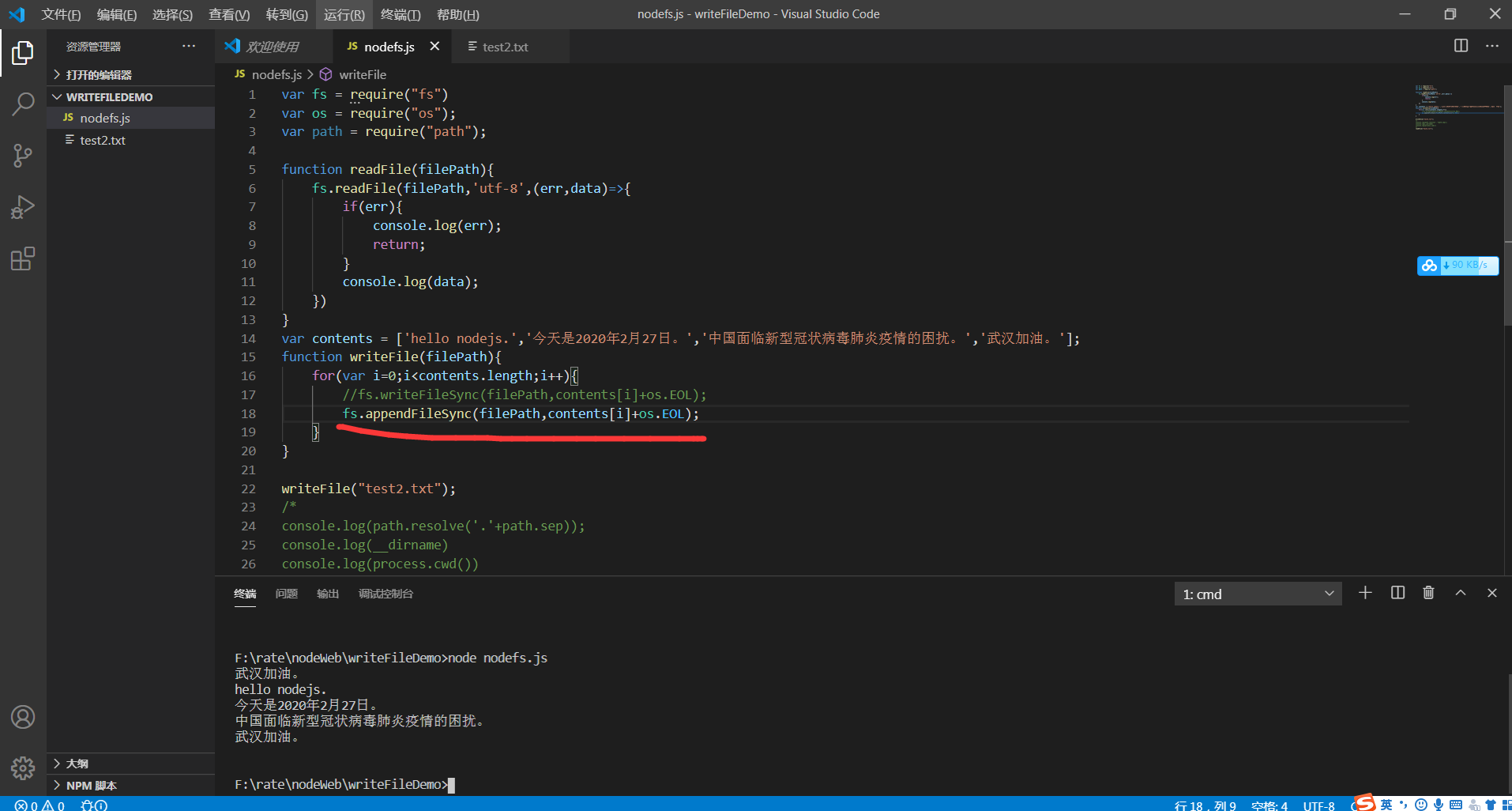Open the 运行(R) menu
This screenshot has width=1512, height=811.
tap(344, 14)
